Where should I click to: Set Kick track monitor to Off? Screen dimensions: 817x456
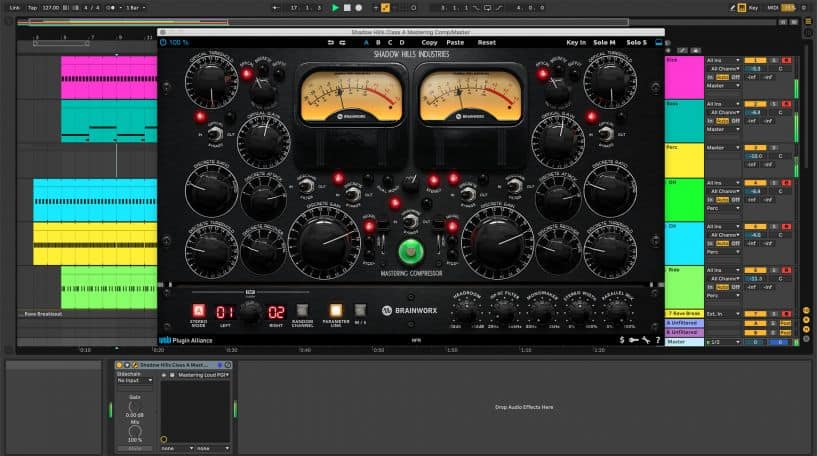pyautogui.click(x=735, y=77)
